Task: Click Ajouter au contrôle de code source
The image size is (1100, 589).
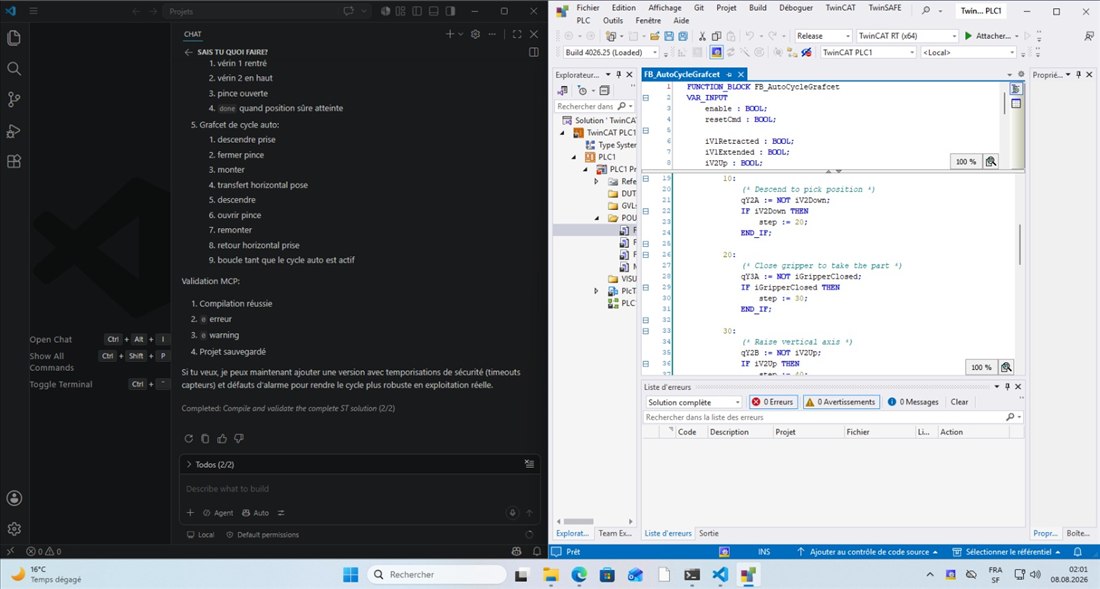Action: pyautogui.click(x=866, y=552)
